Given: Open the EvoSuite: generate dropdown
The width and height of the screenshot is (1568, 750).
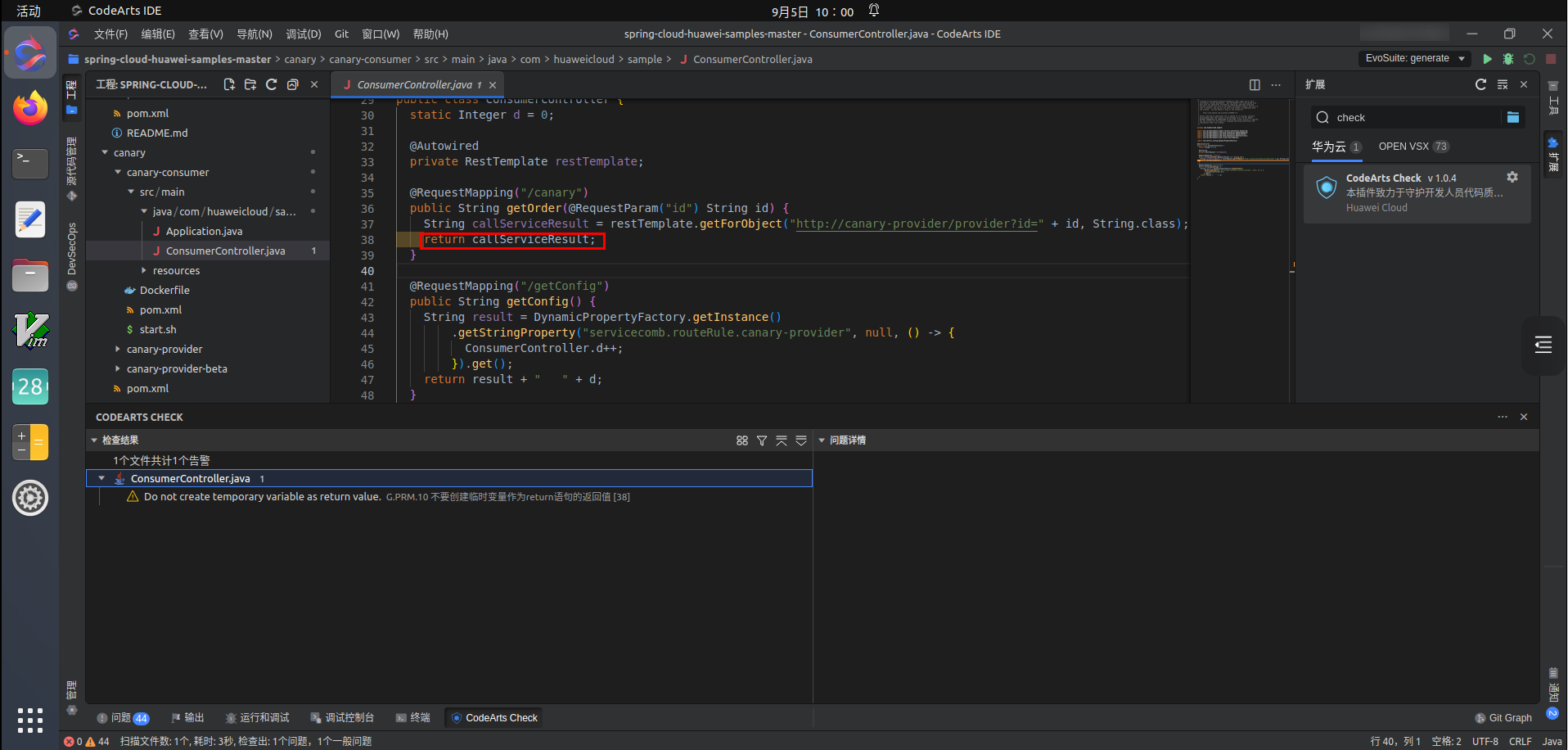Looking at the screenshot, I should [1415, 58].
